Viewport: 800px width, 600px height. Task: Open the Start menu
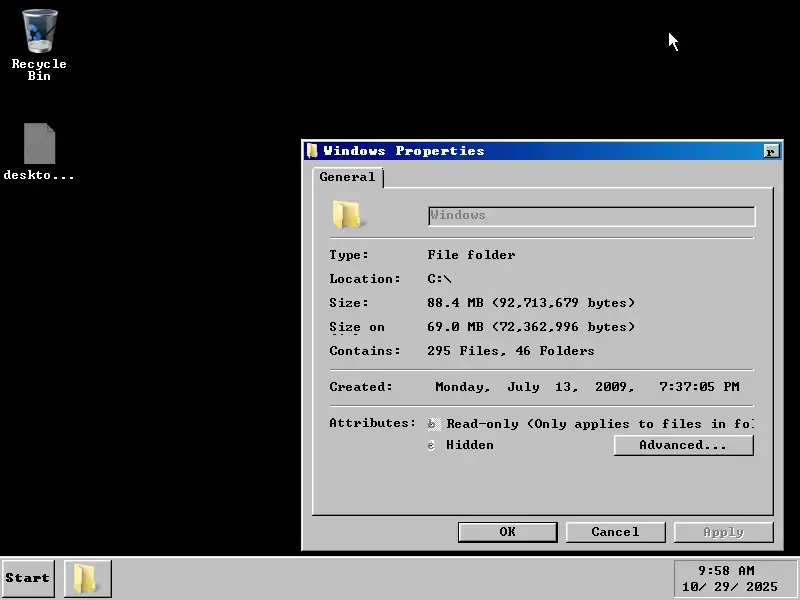pyautogui.click(x=27, y=578)
